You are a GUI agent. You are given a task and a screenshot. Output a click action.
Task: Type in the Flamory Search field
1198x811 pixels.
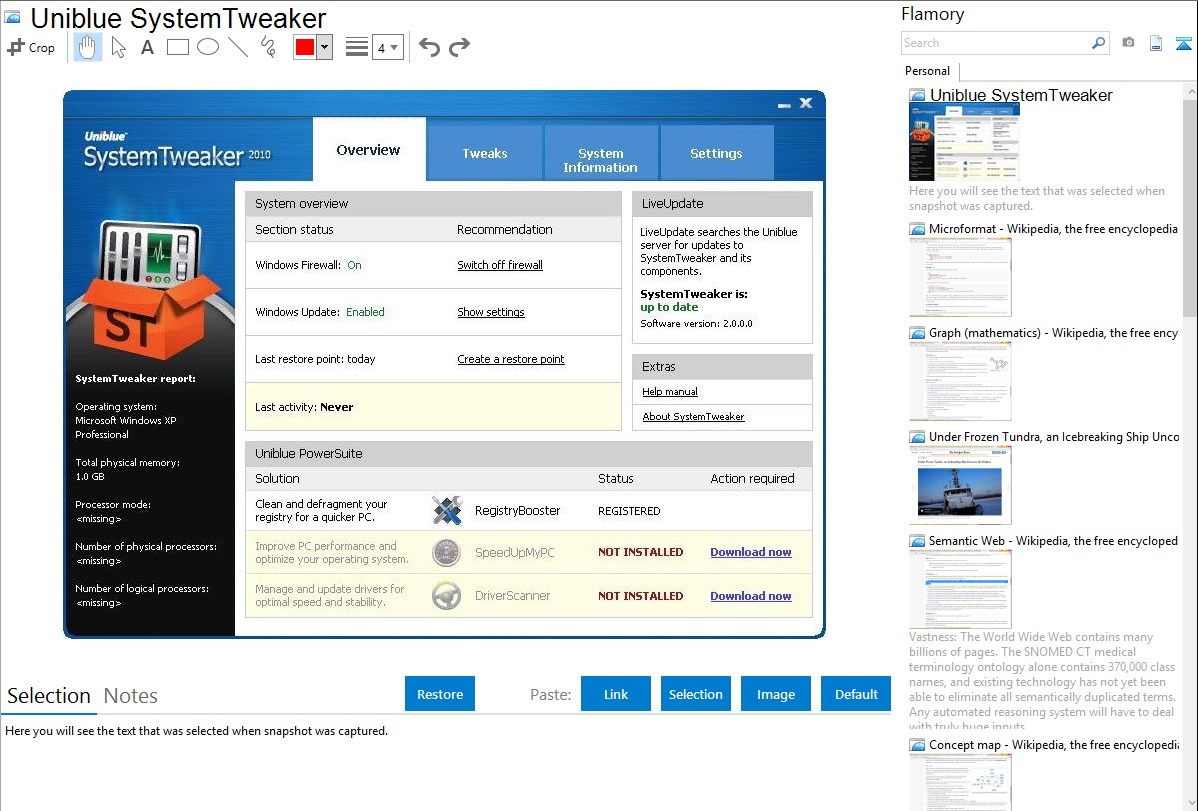coord(996,43)
